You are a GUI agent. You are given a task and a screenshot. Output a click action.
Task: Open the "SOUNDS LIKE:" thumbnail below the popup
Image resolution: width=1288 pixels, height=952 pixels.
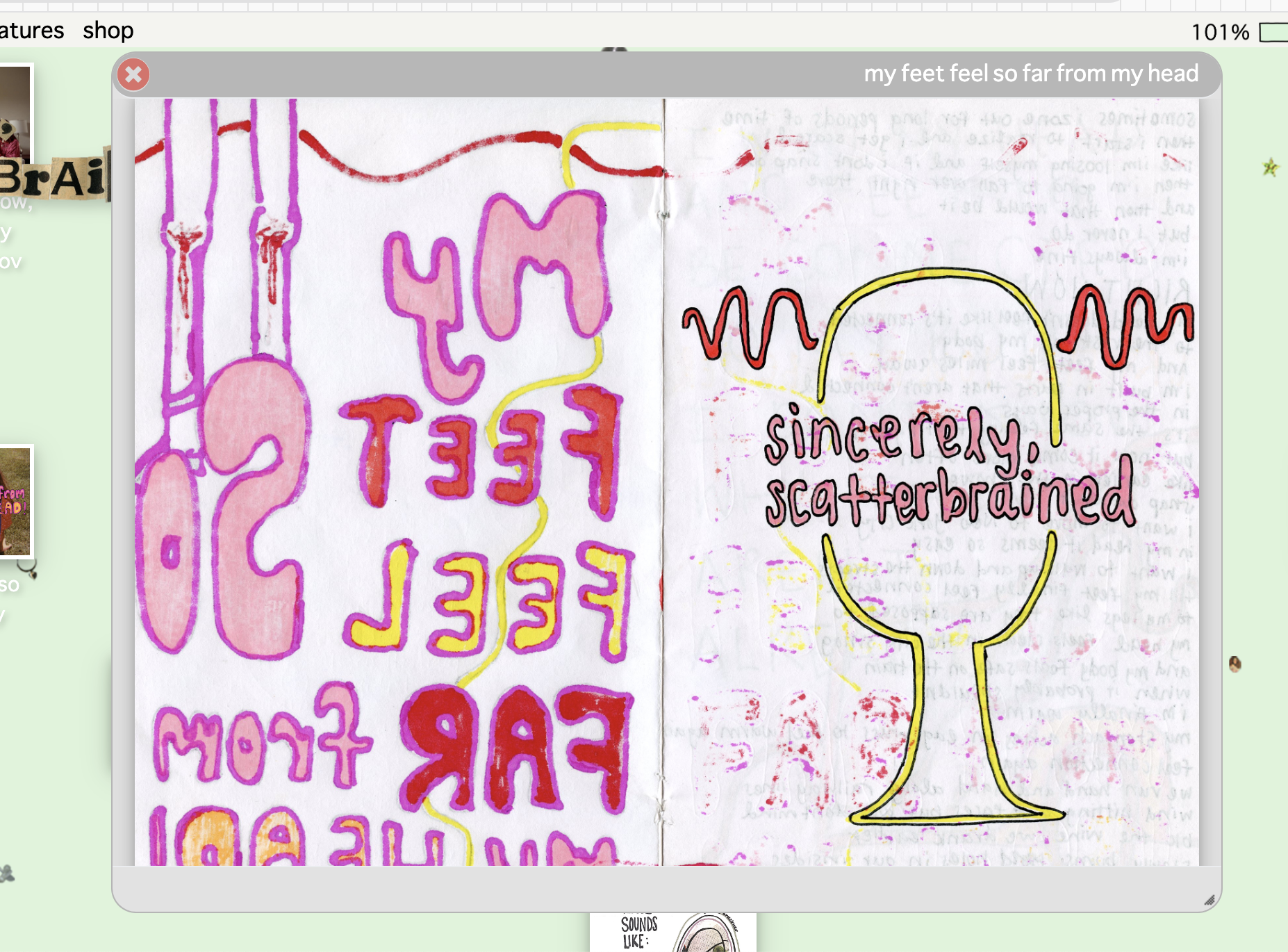click(672, 932)
